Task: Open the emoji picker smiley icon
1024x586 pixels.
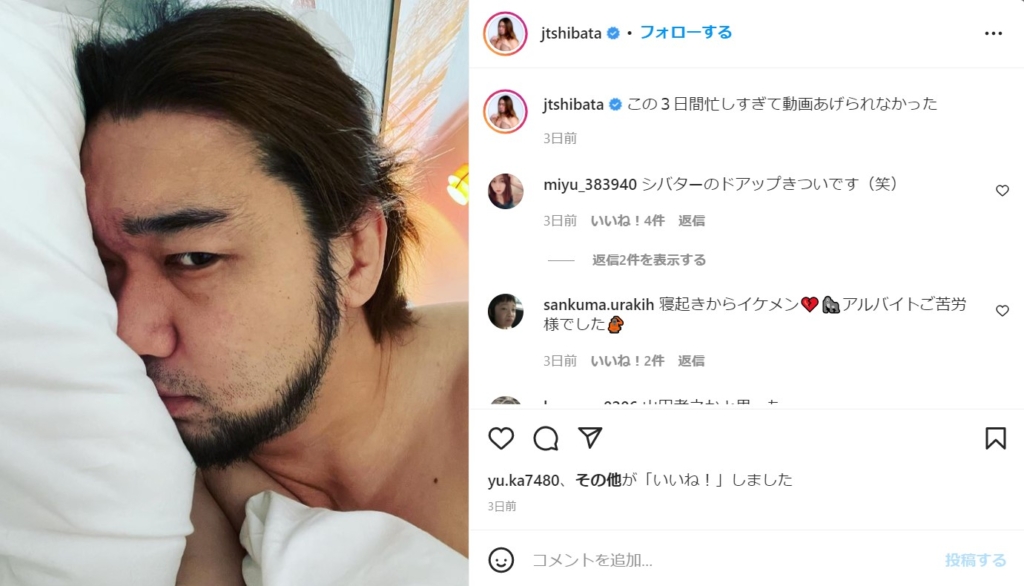Action: [x=501, y=560]
